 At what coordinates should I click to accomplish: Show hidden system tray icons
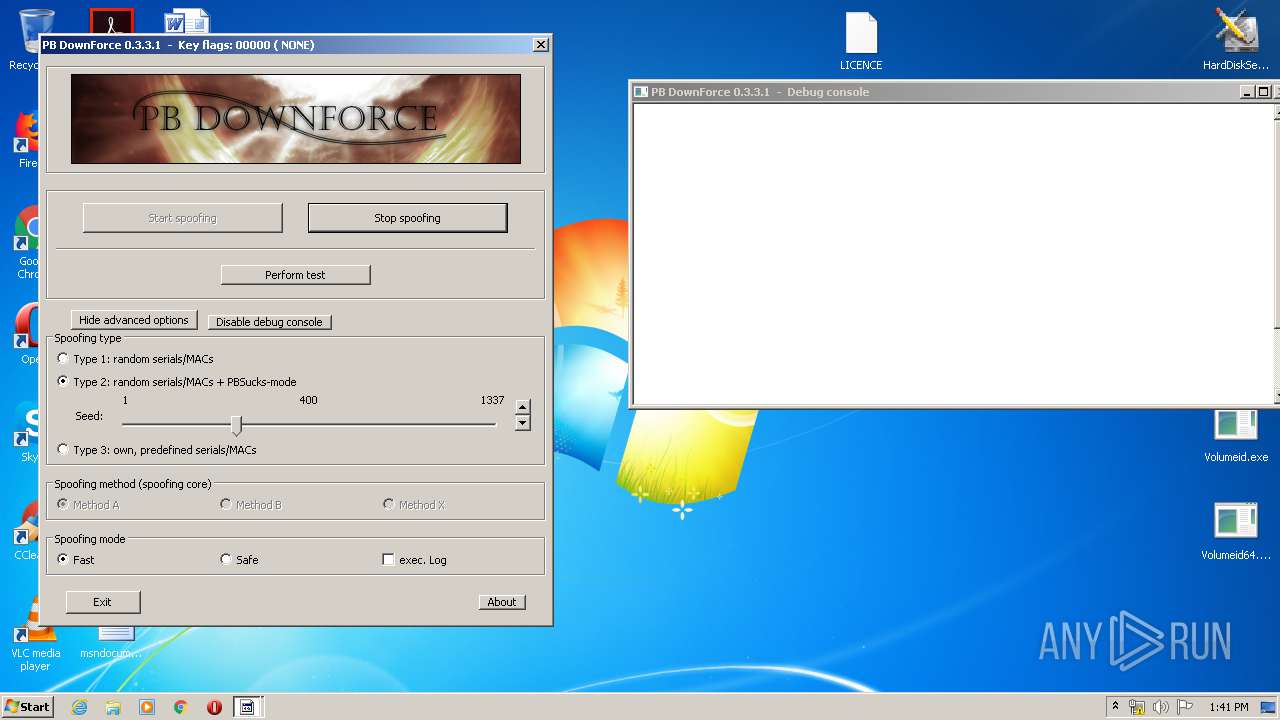pyautogui.click(x=1115, y=707)
